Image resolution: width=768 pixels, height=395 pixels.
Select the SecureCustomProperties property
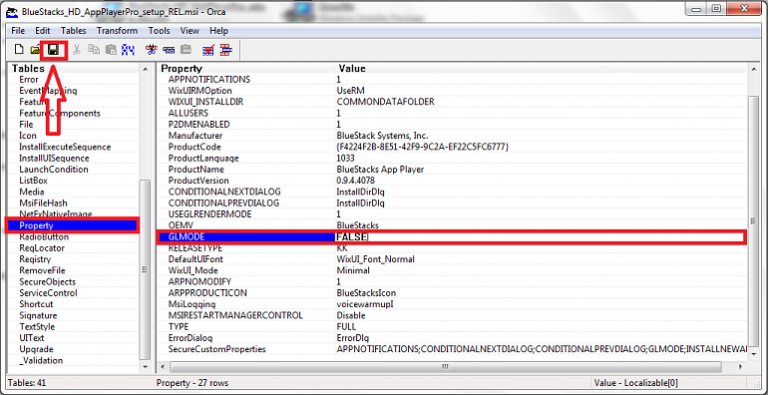click(217, 349)
